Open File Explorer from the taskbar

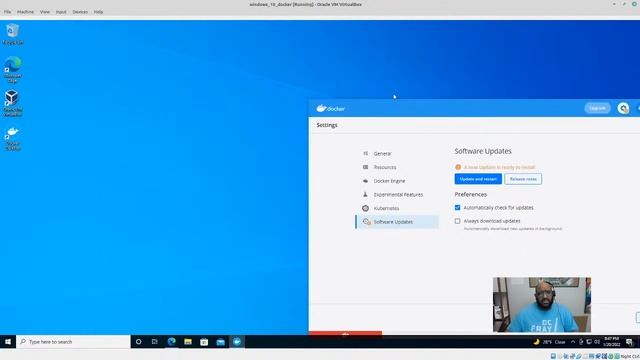click(x=188, y=342)
